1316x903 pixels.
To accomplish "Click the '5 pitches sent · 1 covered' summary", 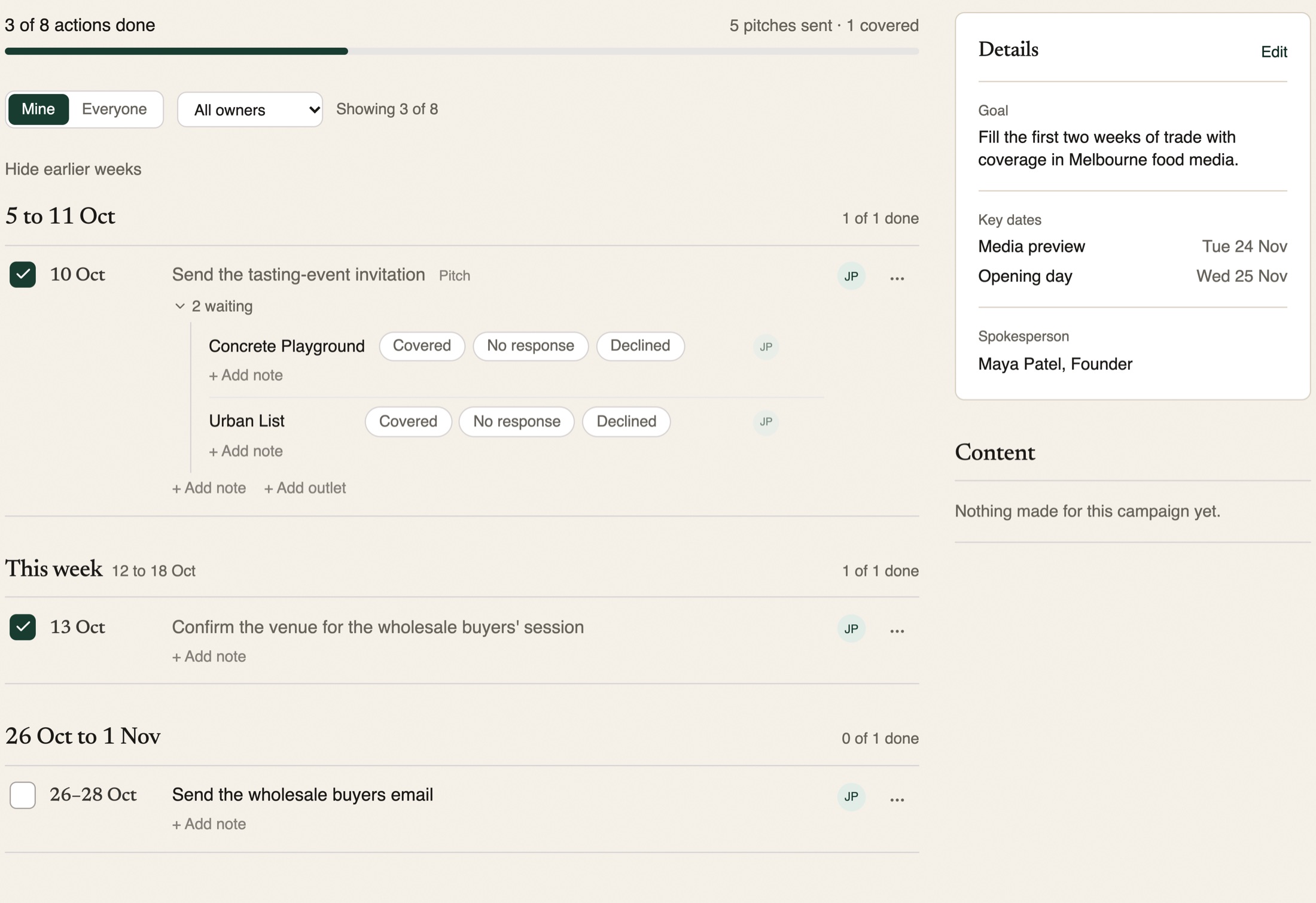I will 824,26.
